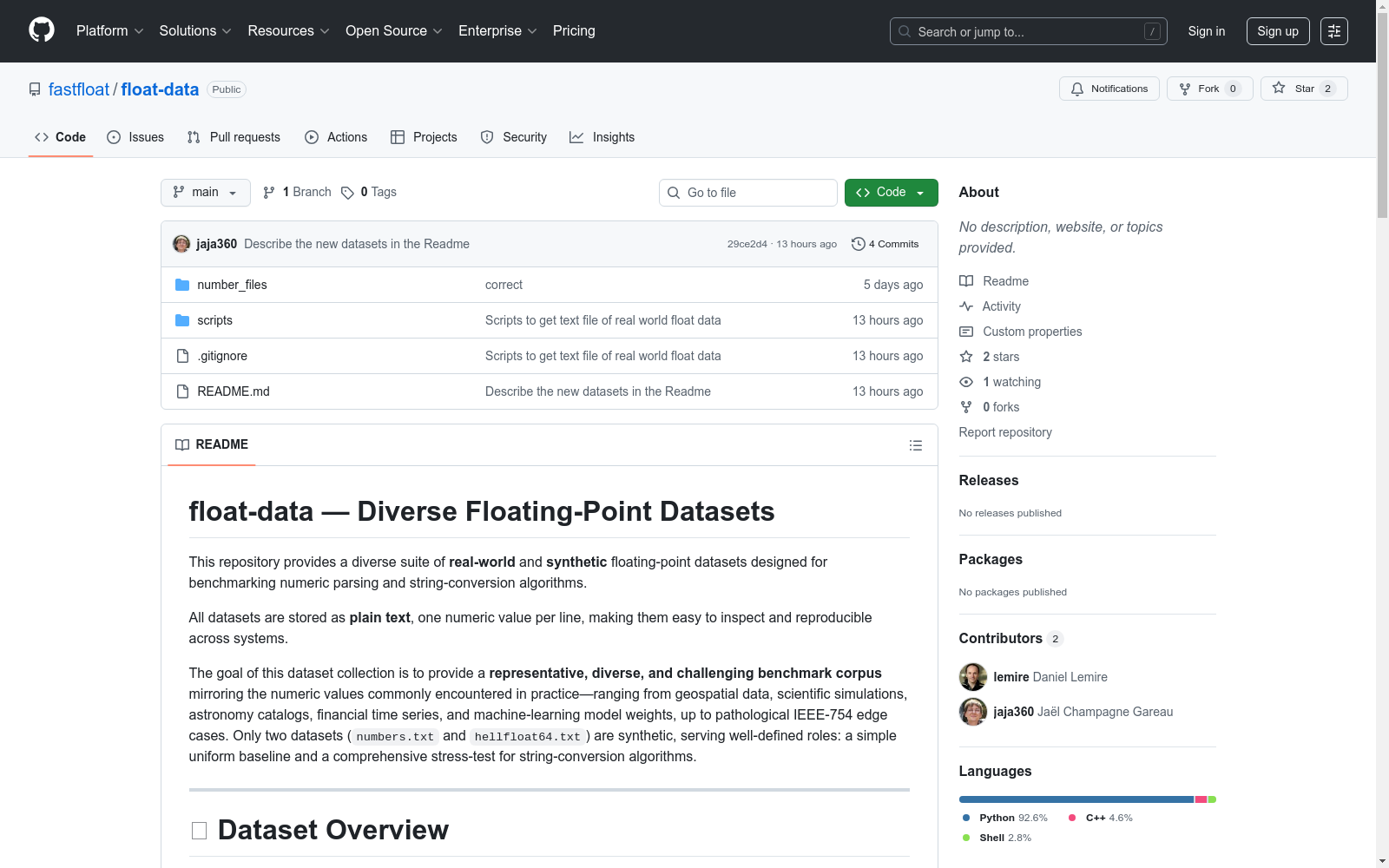1389x868 pixels.
Task: Click the README.md file icon
Action: point(182,391)
